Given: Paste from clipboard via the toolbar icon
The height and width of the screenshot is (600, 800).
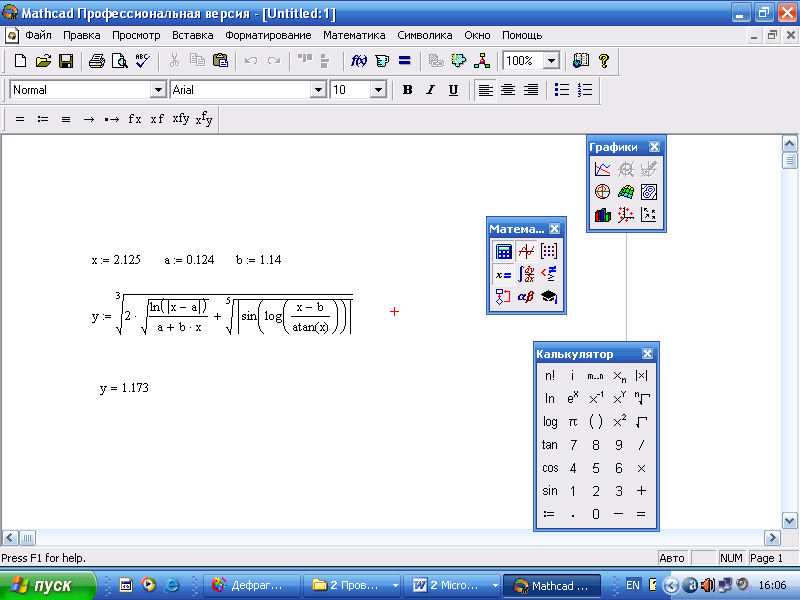Looking at the screenshot, I should pyautogui.click(x=220, y=61).
